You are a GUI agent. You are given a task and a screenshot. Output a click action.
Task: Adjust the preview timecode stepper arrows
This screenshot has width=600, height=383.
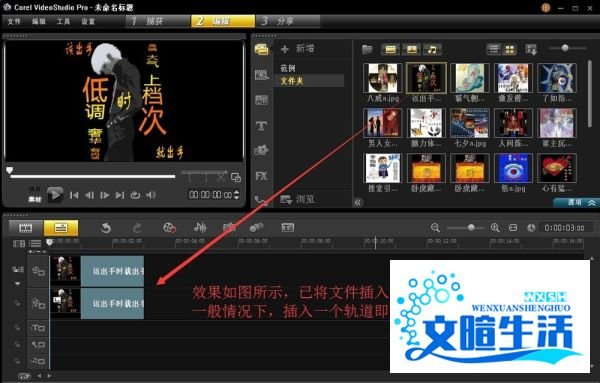point(237,195)
